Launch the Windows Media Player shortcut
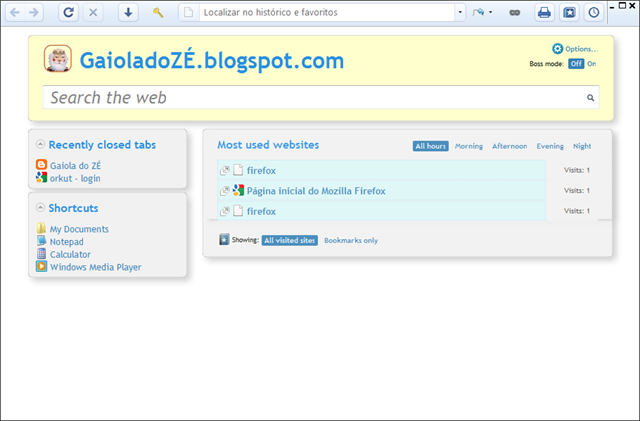This screenshot has height=421, width=640. pos(96,267)
